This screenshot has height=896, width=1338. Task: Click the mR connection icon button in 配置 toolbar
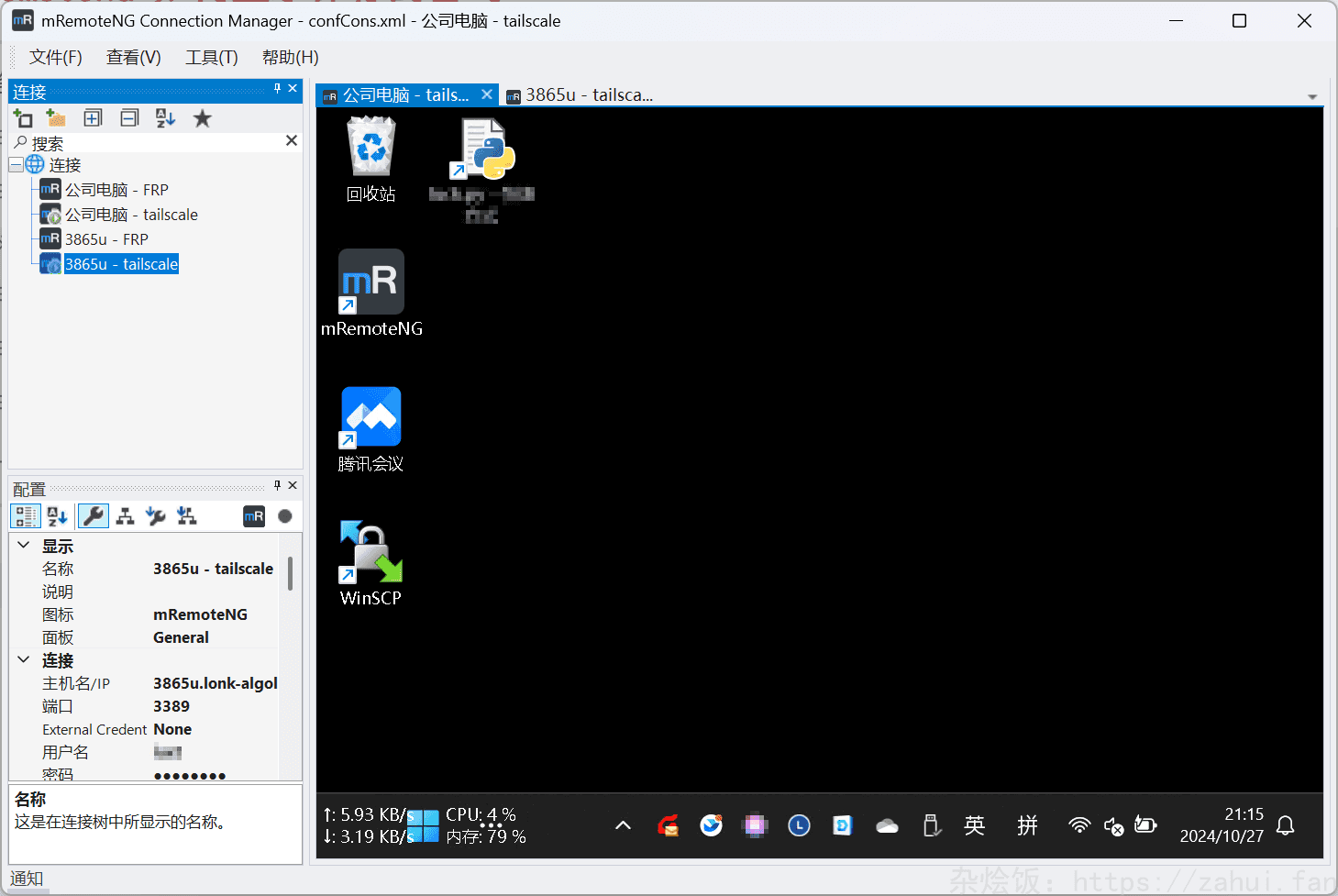pos(254,516)
